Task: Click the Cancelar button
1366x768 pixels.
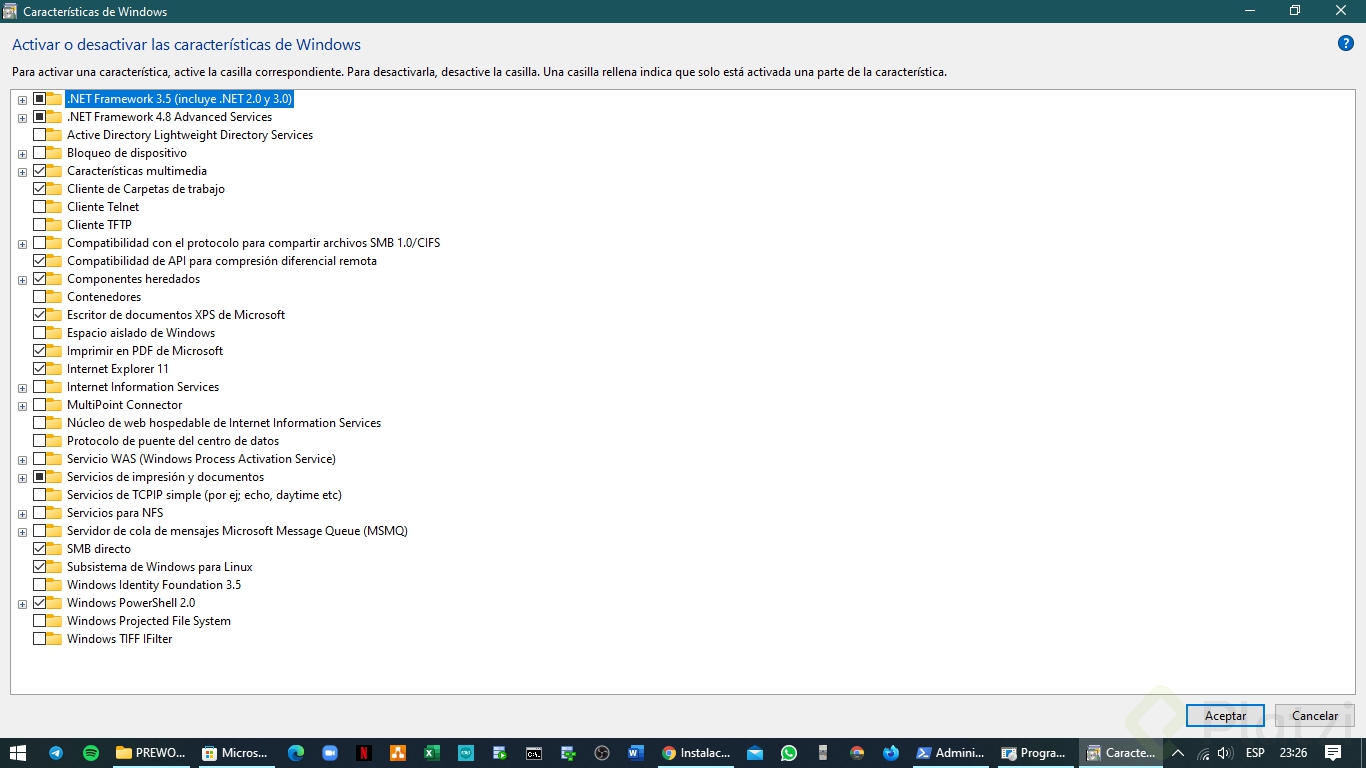Action: pos(1315,716)
